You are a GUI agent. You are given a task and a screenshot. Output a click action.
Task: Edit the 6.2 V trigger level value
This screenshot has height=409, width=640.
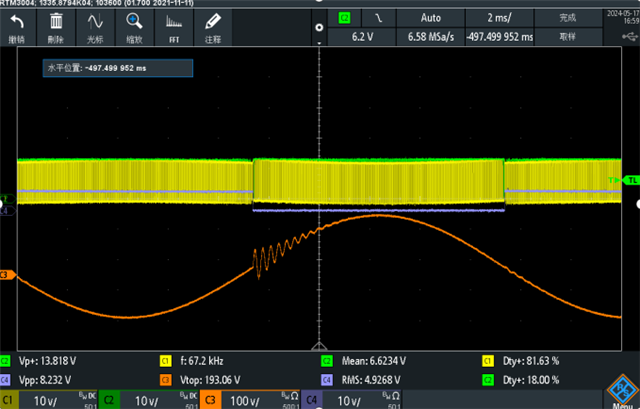(362, 37)
